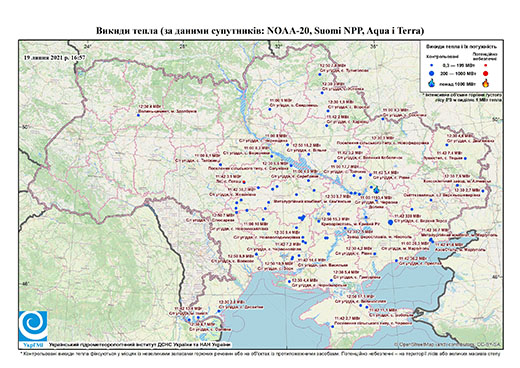520x368 pixels.
Task: Click the blue marker near Mariupol on the coast
Action: (x=431, y=240)
